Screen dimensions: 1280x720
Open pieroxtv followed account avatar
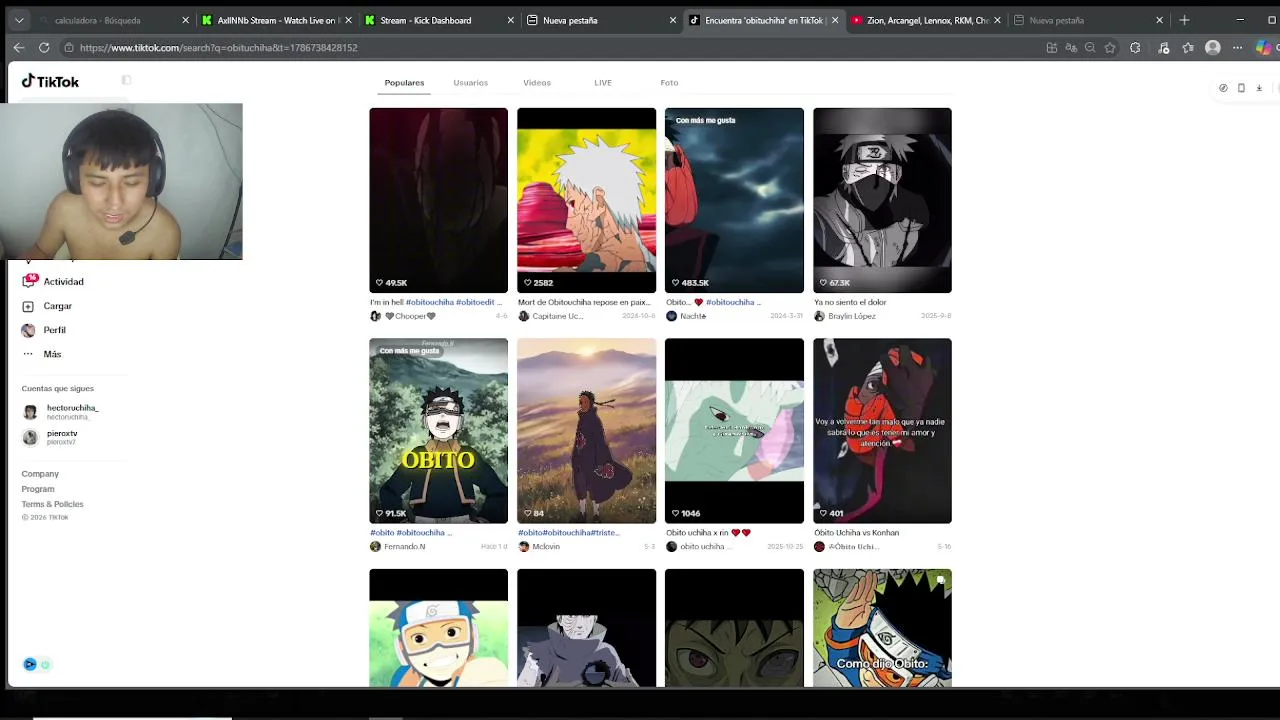point(30,437)
